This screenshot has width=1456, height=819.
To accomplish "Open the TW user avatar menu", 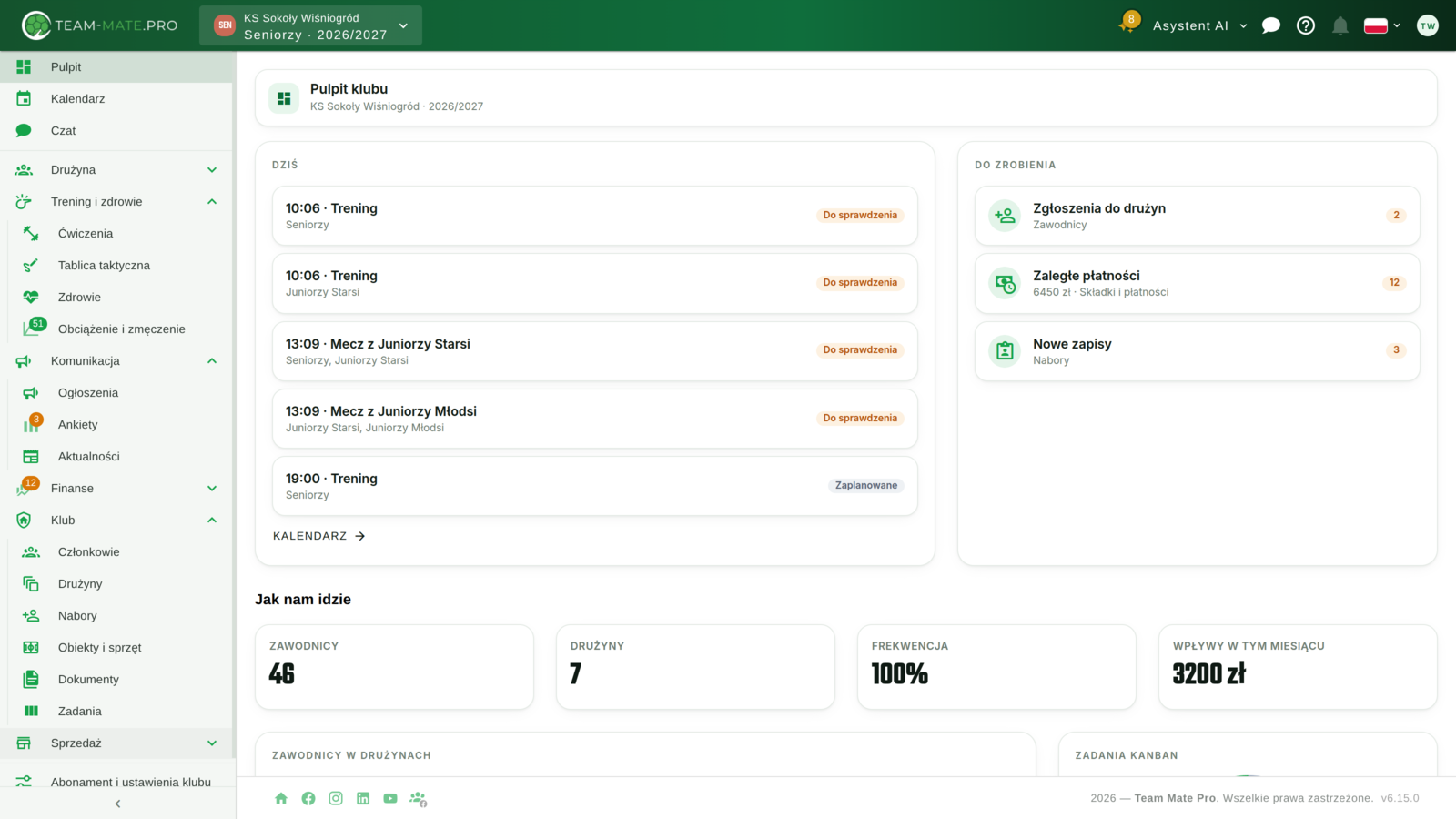I will point(1428,25).
